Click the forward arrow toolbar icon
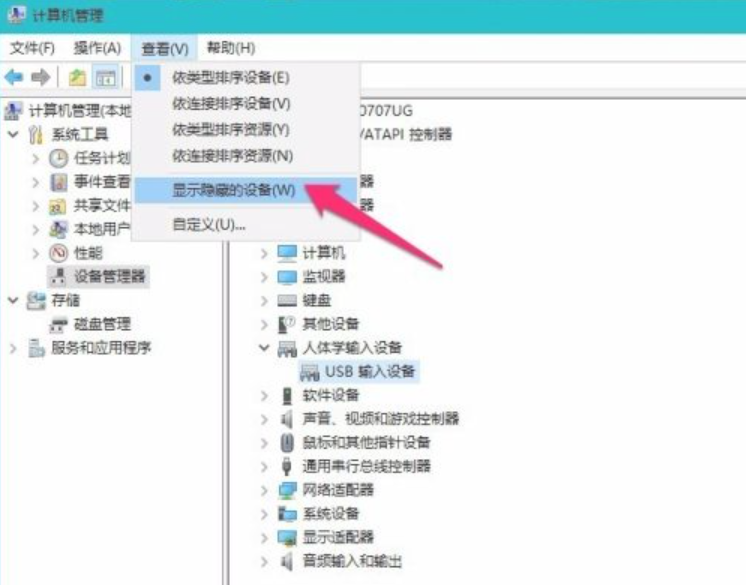Viewport: 746px width, 585px height. point(40,77)
